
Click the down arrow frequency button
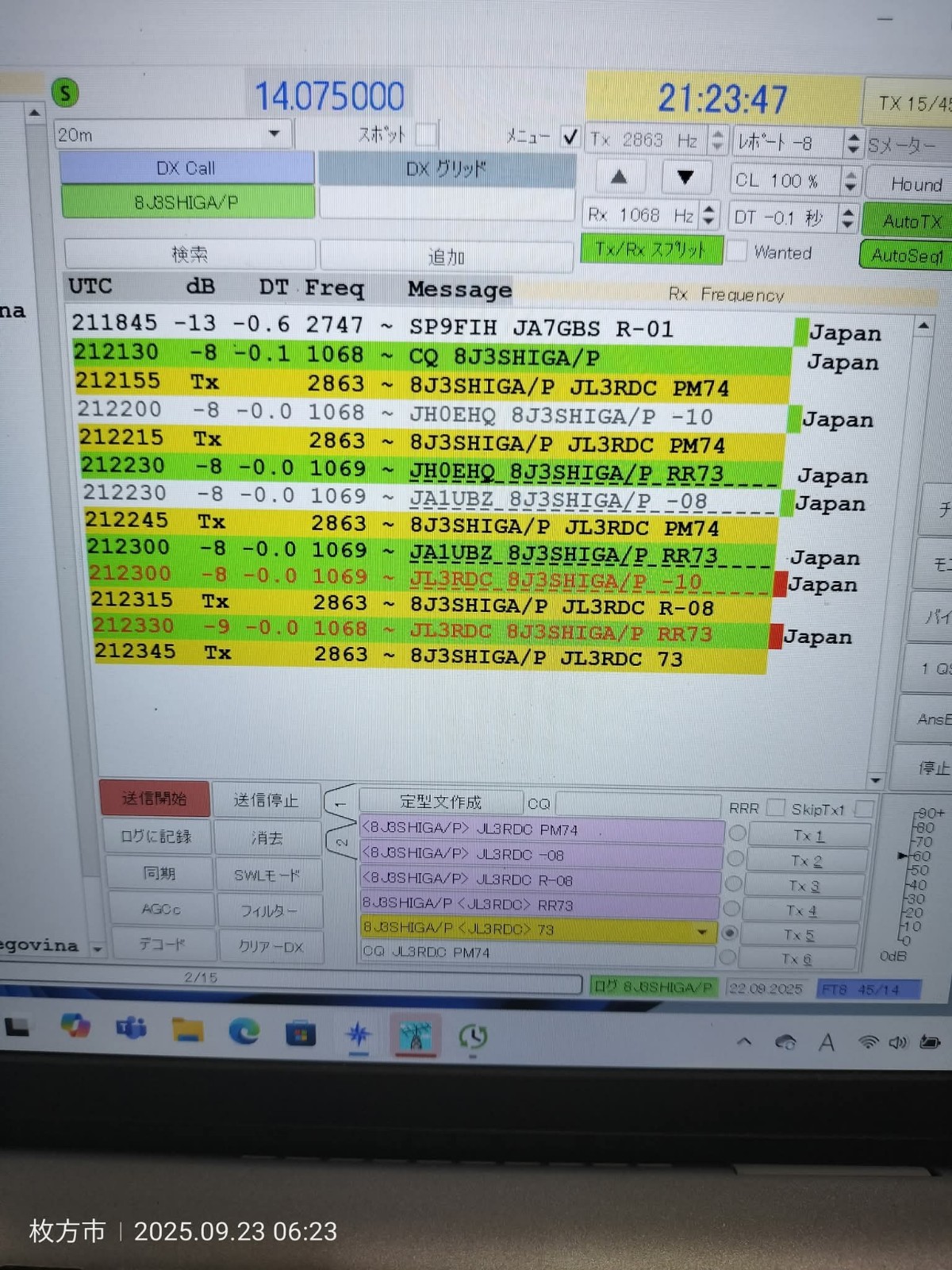click(x=685, y=178)
